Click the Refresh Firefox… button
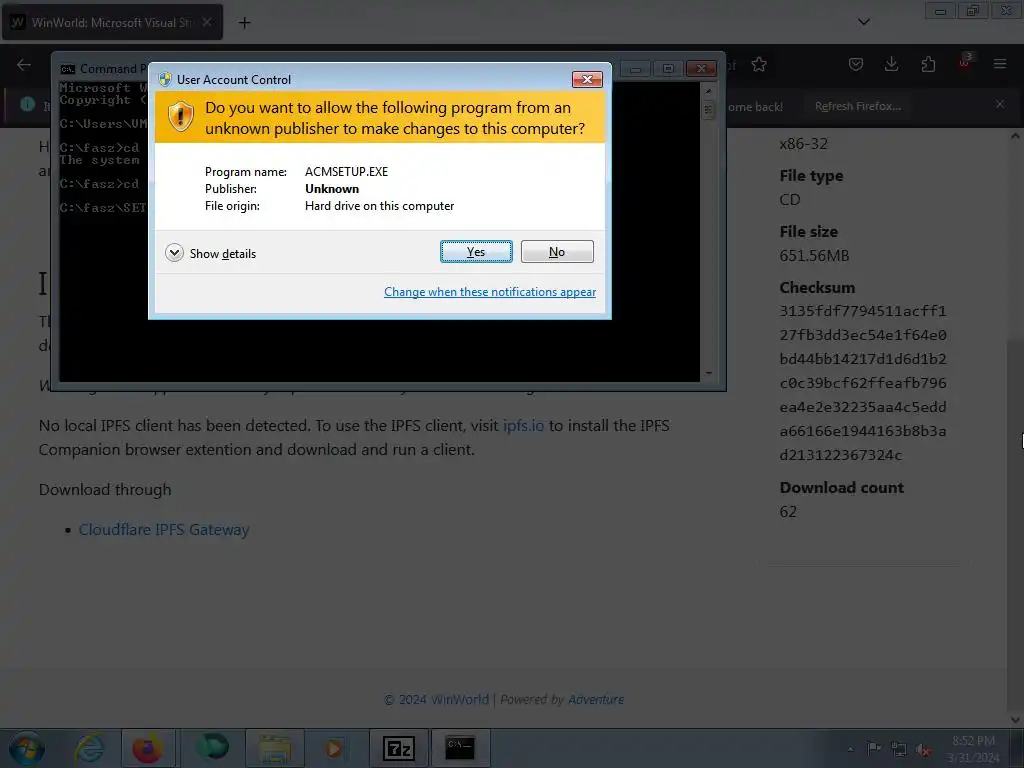 [857, 106]
